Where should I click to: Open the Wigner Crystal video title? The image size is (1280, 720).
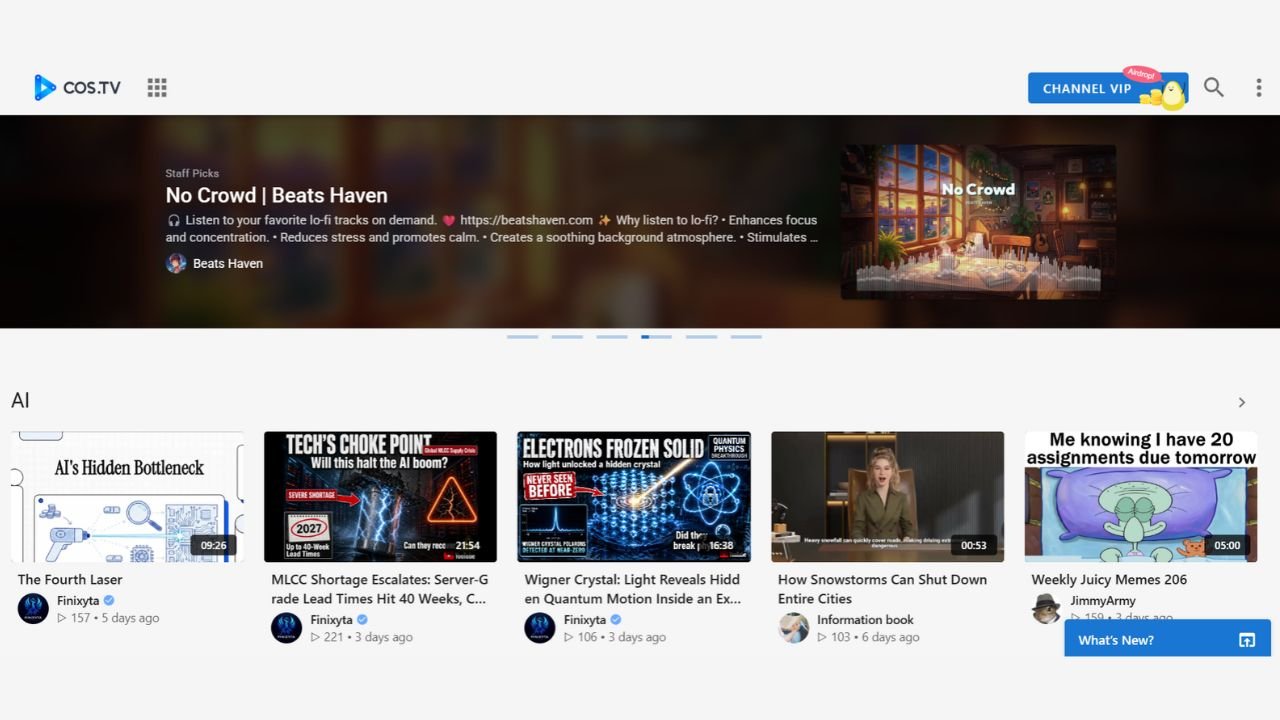(x=633, y=589)
